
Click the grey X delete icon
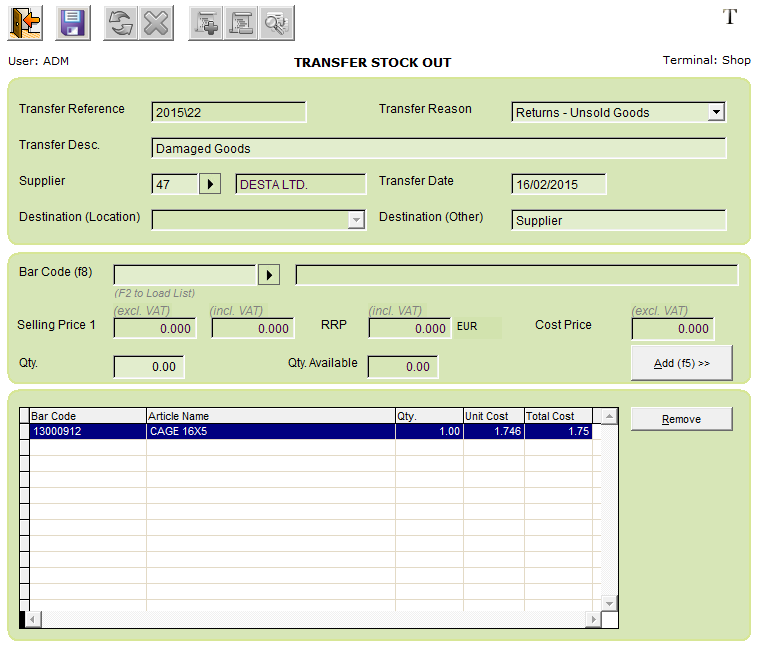[155, 23]
